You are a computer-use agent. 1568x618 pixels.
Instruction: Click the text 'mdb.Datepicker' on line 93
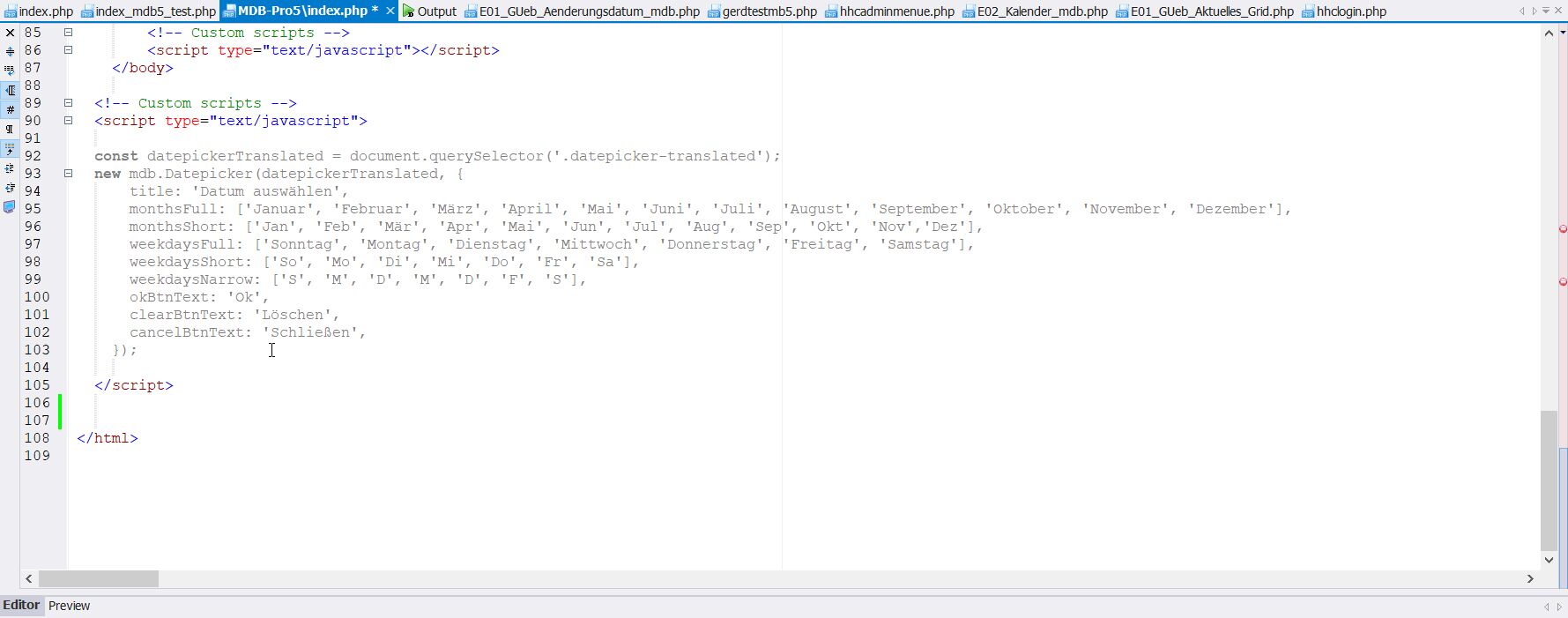190,174
